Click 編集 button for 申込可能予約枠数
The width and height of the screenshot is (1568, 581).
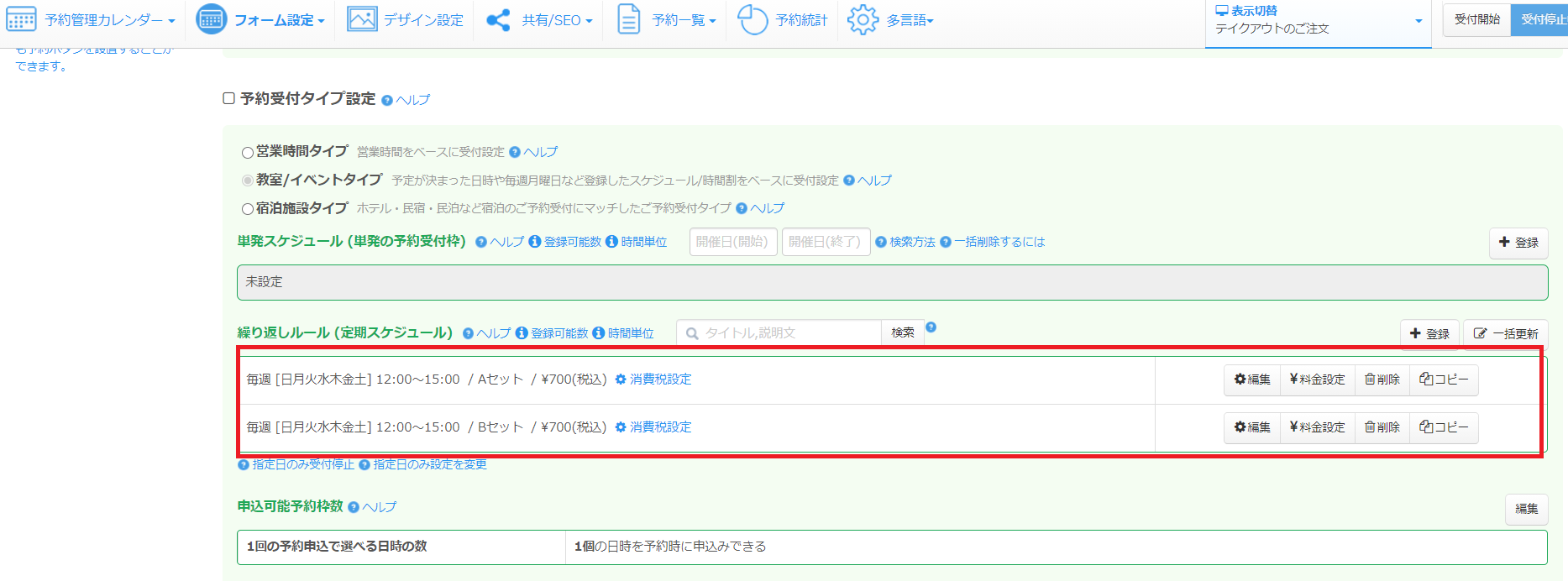tap(1527, 509)
